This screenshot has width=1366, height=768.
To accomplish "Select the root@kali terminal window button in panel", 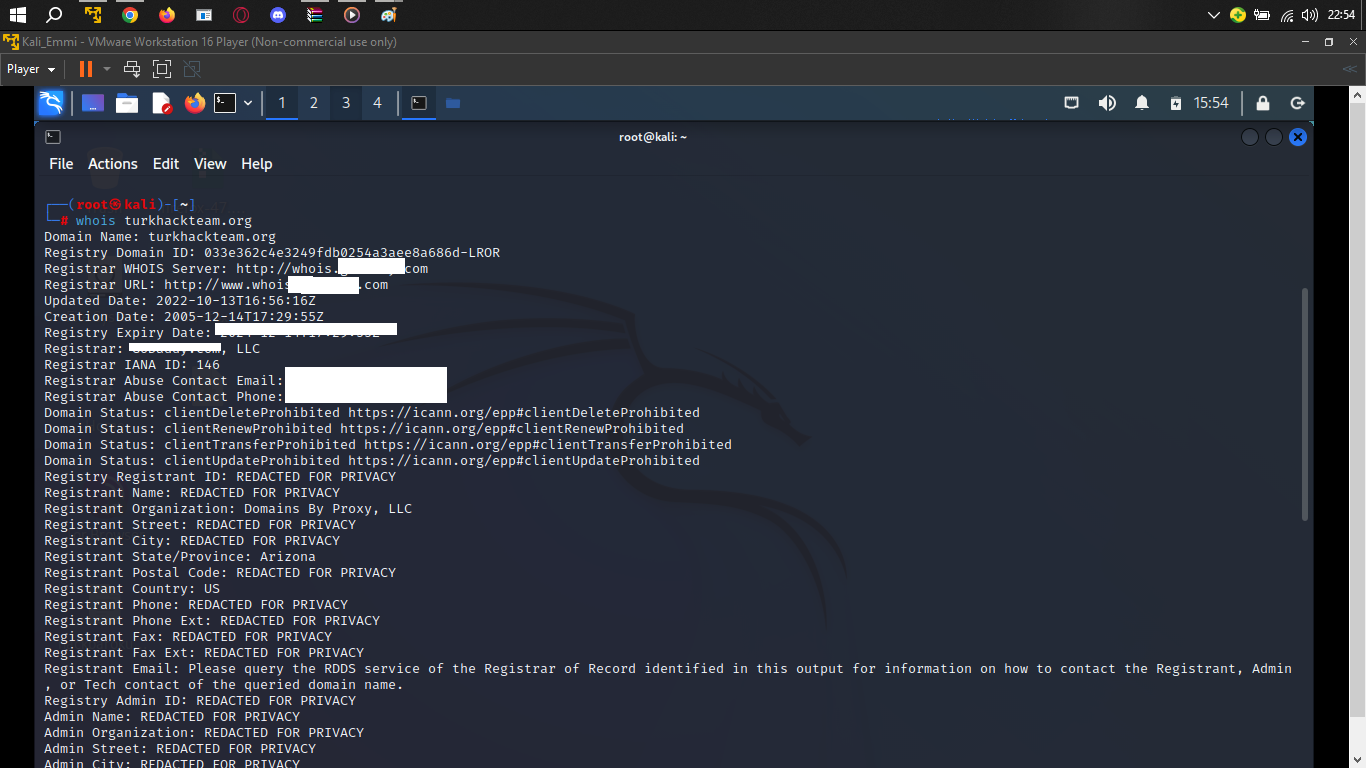I will 419,103.
